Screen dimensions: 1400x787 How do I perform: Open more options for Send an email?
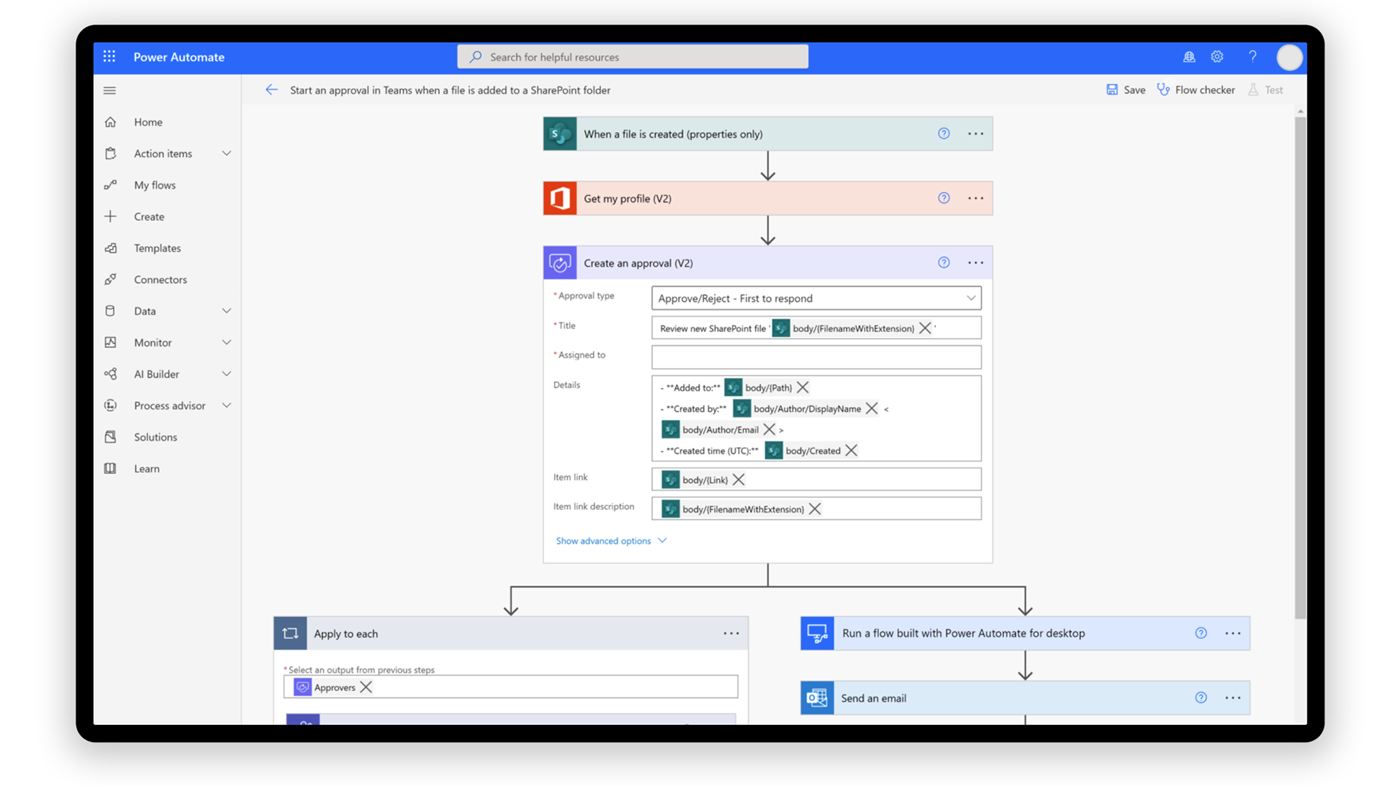tap(1233, 698)
